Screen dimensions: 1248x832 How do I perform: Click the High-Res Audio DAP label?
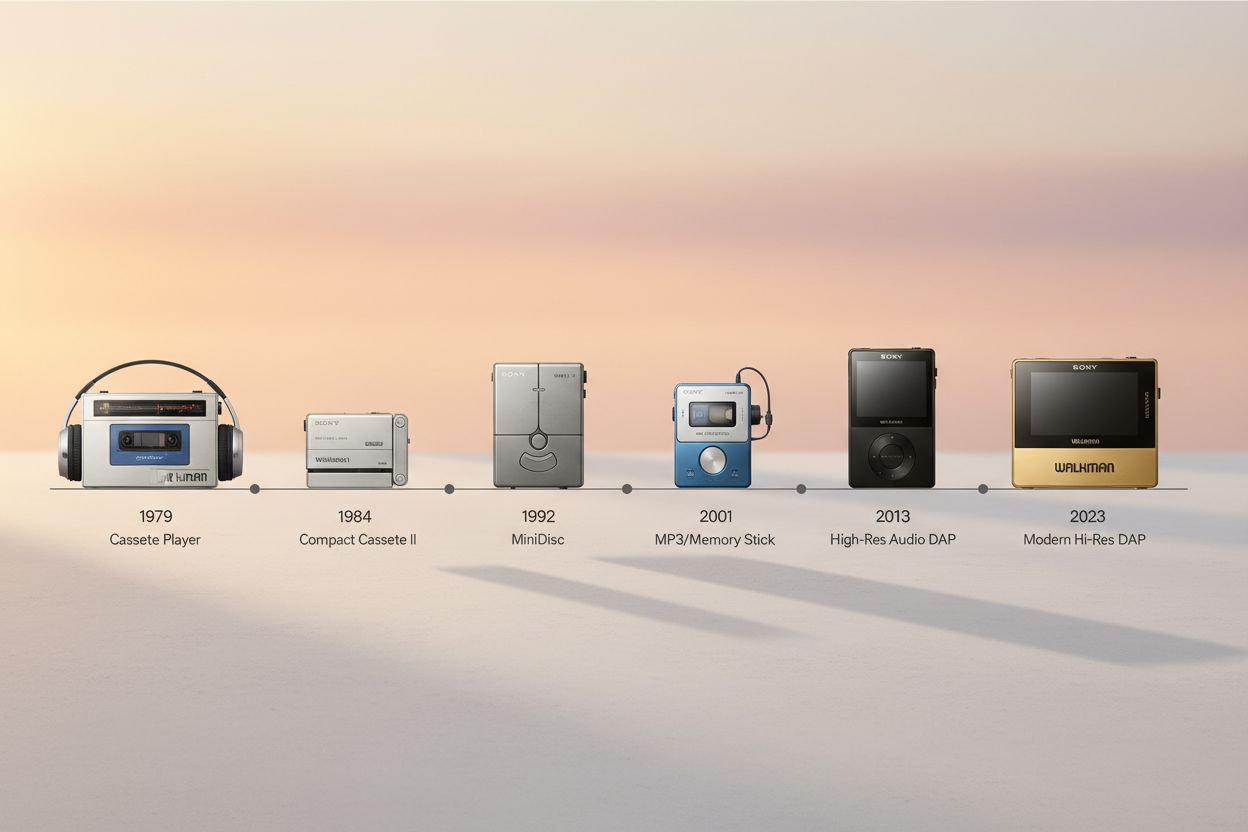tap(892, 539)
